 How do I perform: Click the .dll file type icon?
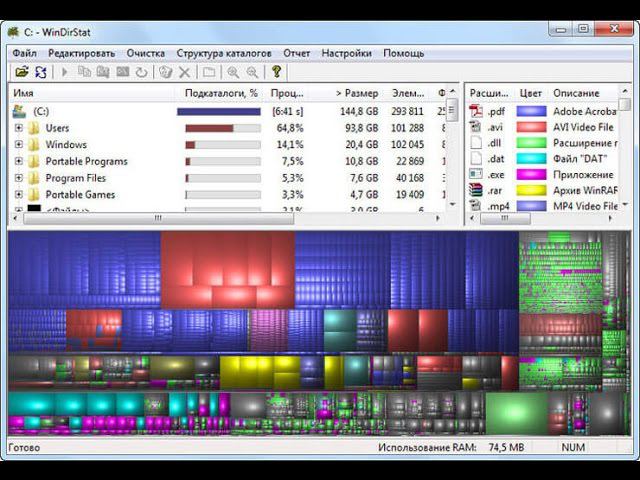pyautogui.click(x=476, y=143)
